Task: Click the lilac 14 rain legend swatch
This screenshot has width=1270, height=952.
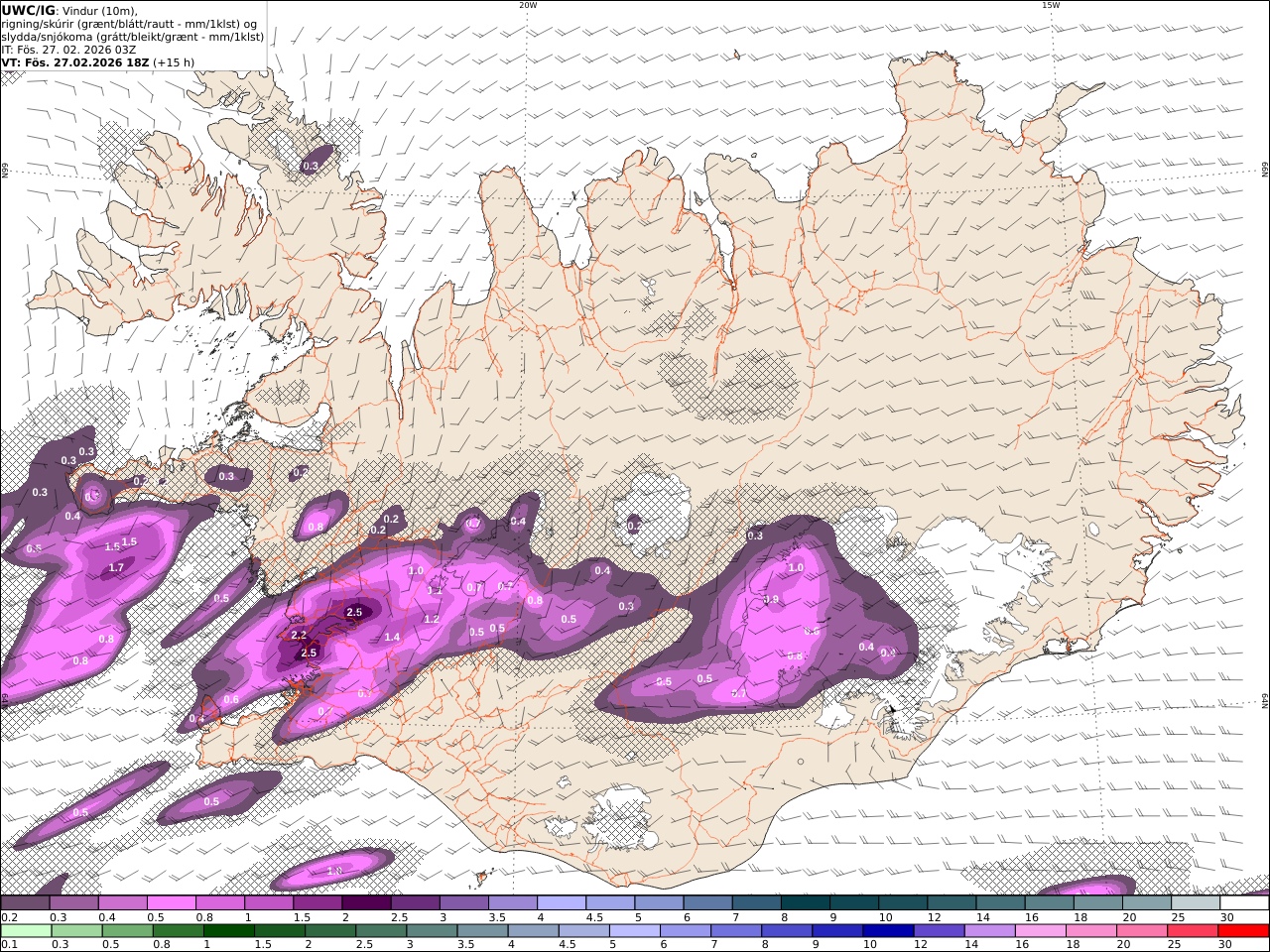Action: click(x=990, y=931)
